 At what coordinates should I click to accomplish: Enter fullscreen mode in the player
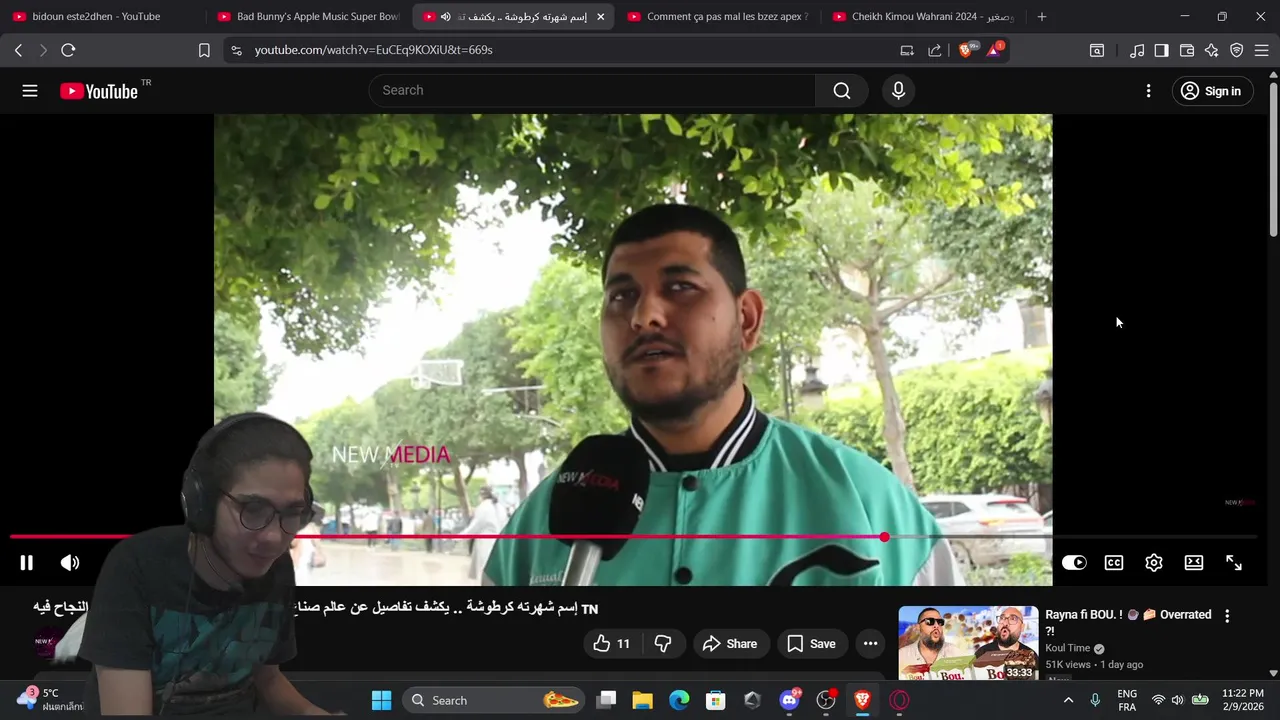click(x=1234, y=563)
